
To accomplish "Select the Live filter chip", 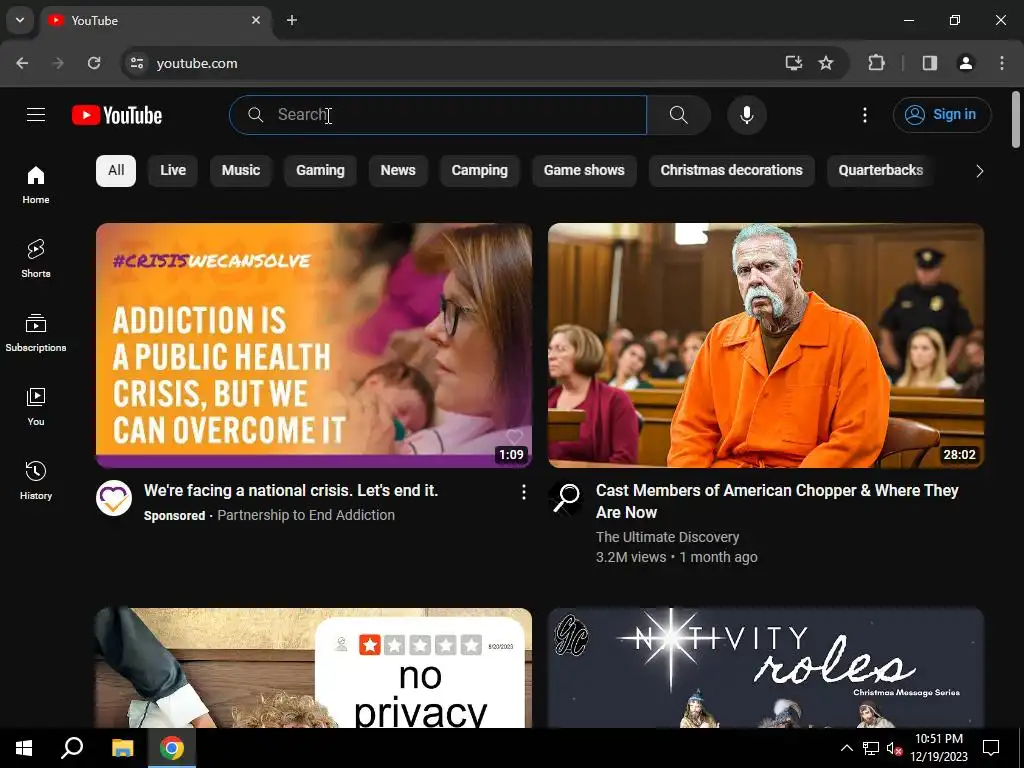I will point(173,170).
